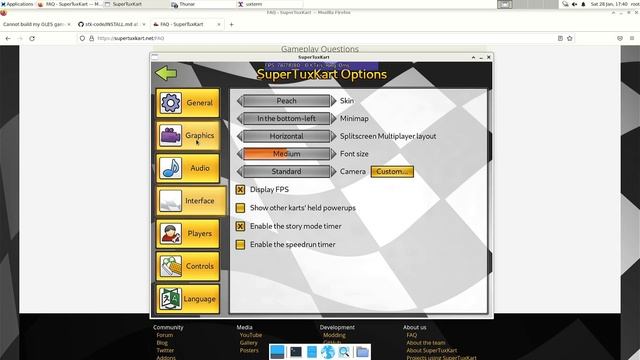The height and width of the screenshot is (360, 640).
Task: Click the 'In the bottom-left' minimap value
Action: pos(287,118)
